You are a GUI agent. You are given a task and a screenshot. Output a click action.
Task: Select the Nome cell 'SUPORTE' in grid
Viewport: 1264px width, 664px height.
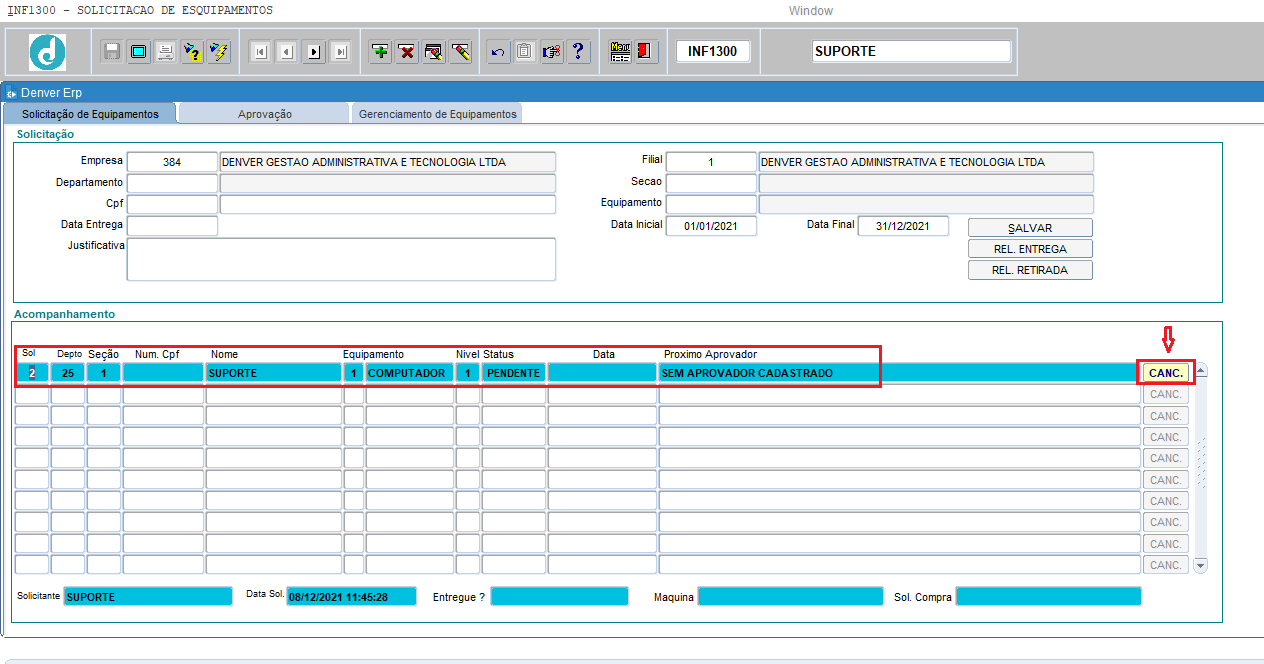[x=274, y=373]
